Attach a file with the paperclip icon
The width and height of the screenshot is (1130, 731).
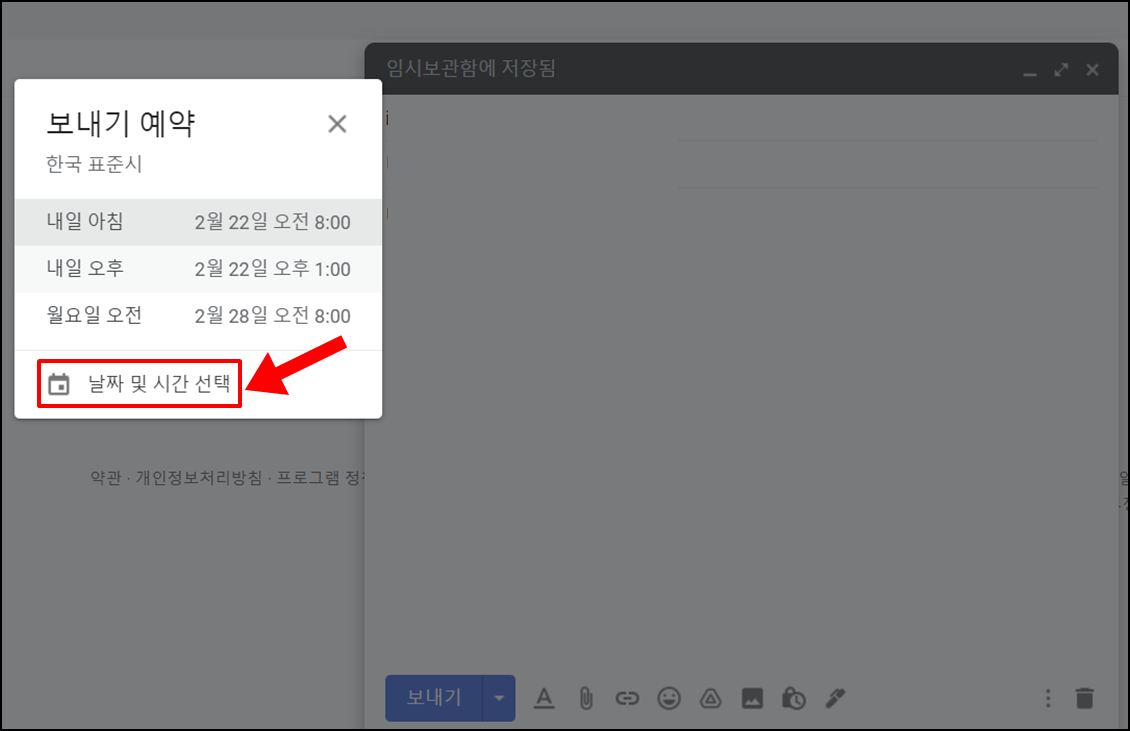[x=585, y=698]
